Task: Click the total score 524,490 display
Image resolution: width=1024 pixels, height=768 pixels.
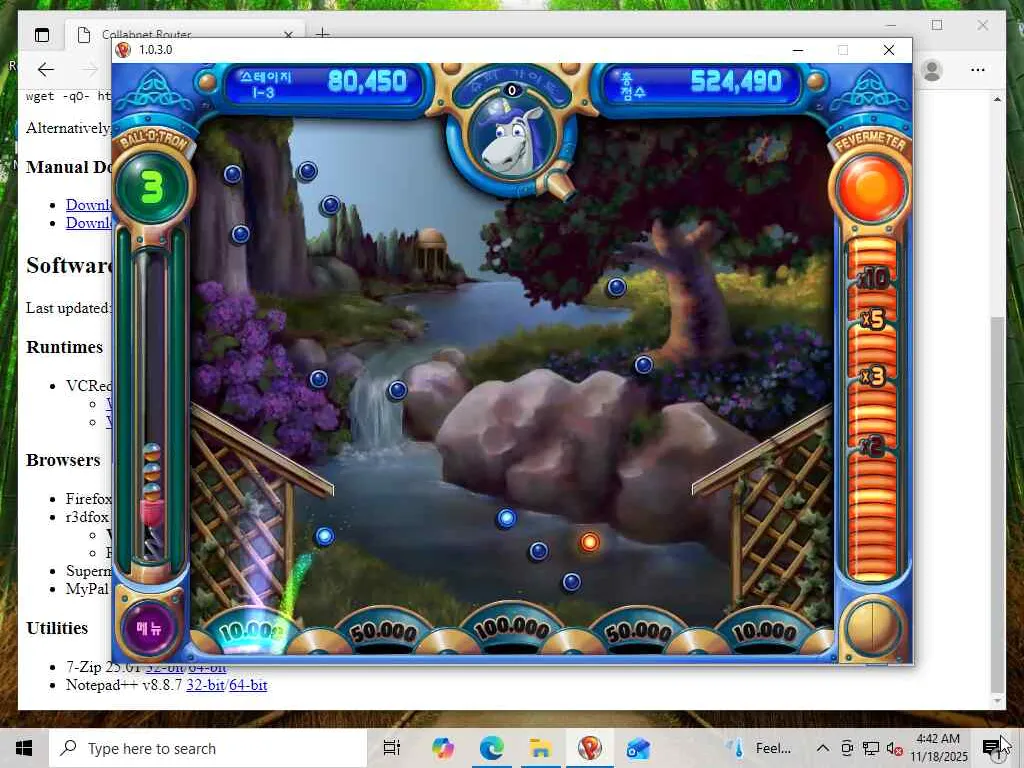Action: (735, 82)
